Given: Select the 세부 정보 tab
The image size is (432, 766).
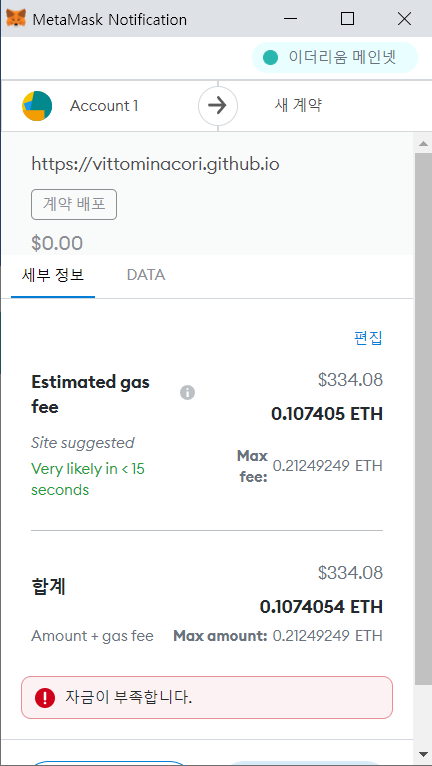Looking at the screenshot, I should click(x=53, y=275).
